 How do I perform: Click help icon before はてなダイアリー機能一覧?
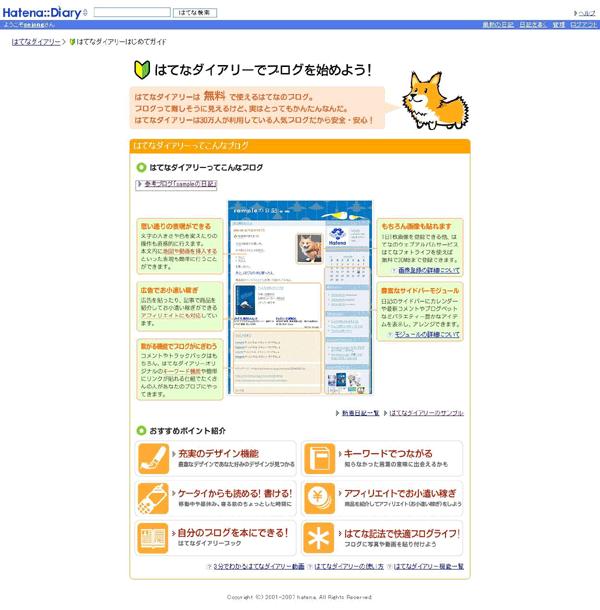[x=389, y=567]
